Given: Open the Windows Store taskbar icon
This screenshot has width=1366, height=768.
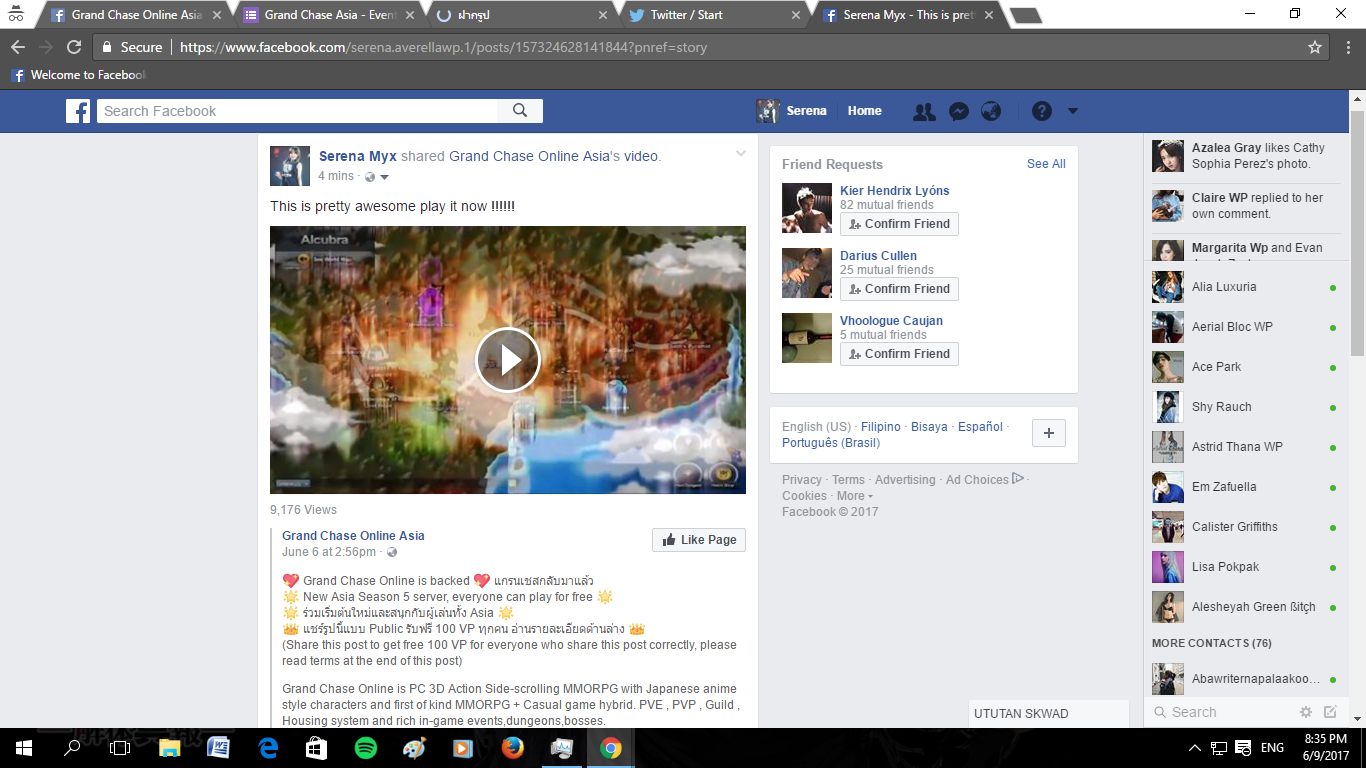Looking at the screenshot, I should 317,748.
